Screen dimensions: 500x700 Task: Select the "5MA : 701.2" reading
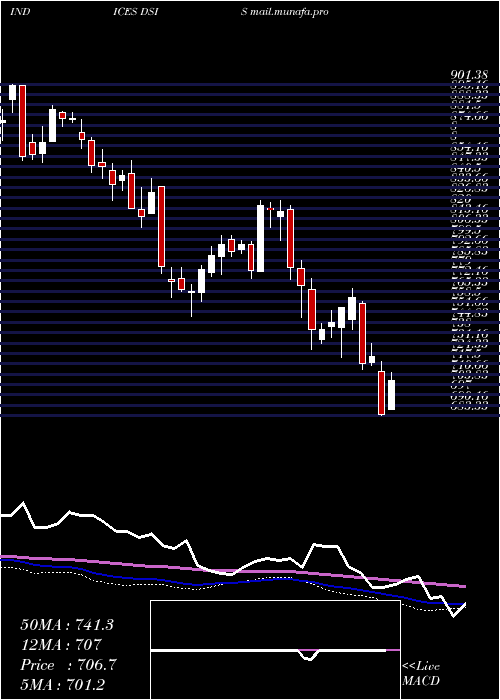[62, 684]
